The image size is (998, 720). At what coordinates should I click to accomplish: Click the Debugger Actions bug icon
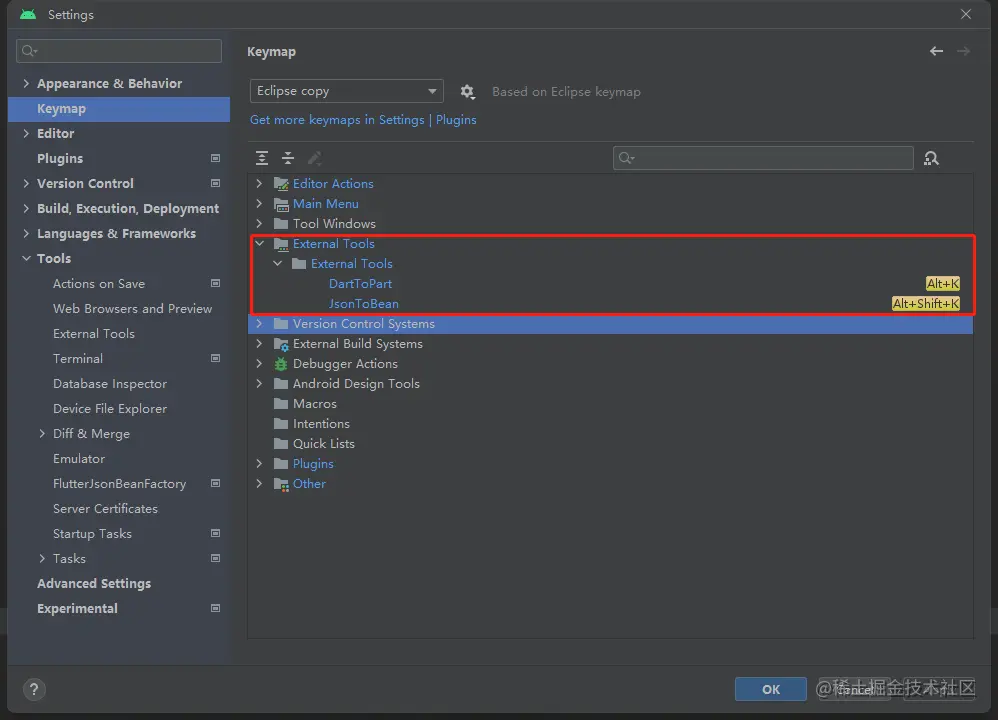click(x=281, y=364)
